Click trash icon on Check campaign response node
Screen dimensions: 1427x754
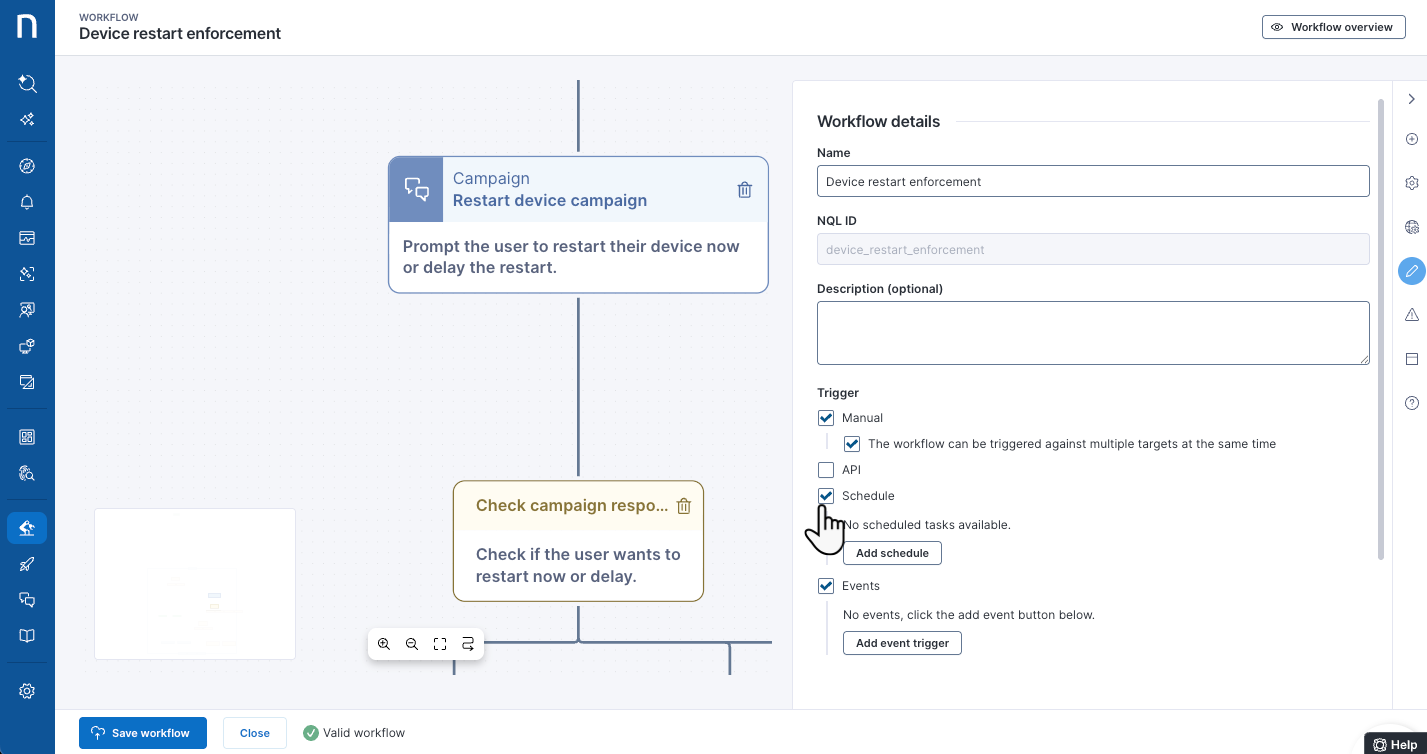coord(684,506)
